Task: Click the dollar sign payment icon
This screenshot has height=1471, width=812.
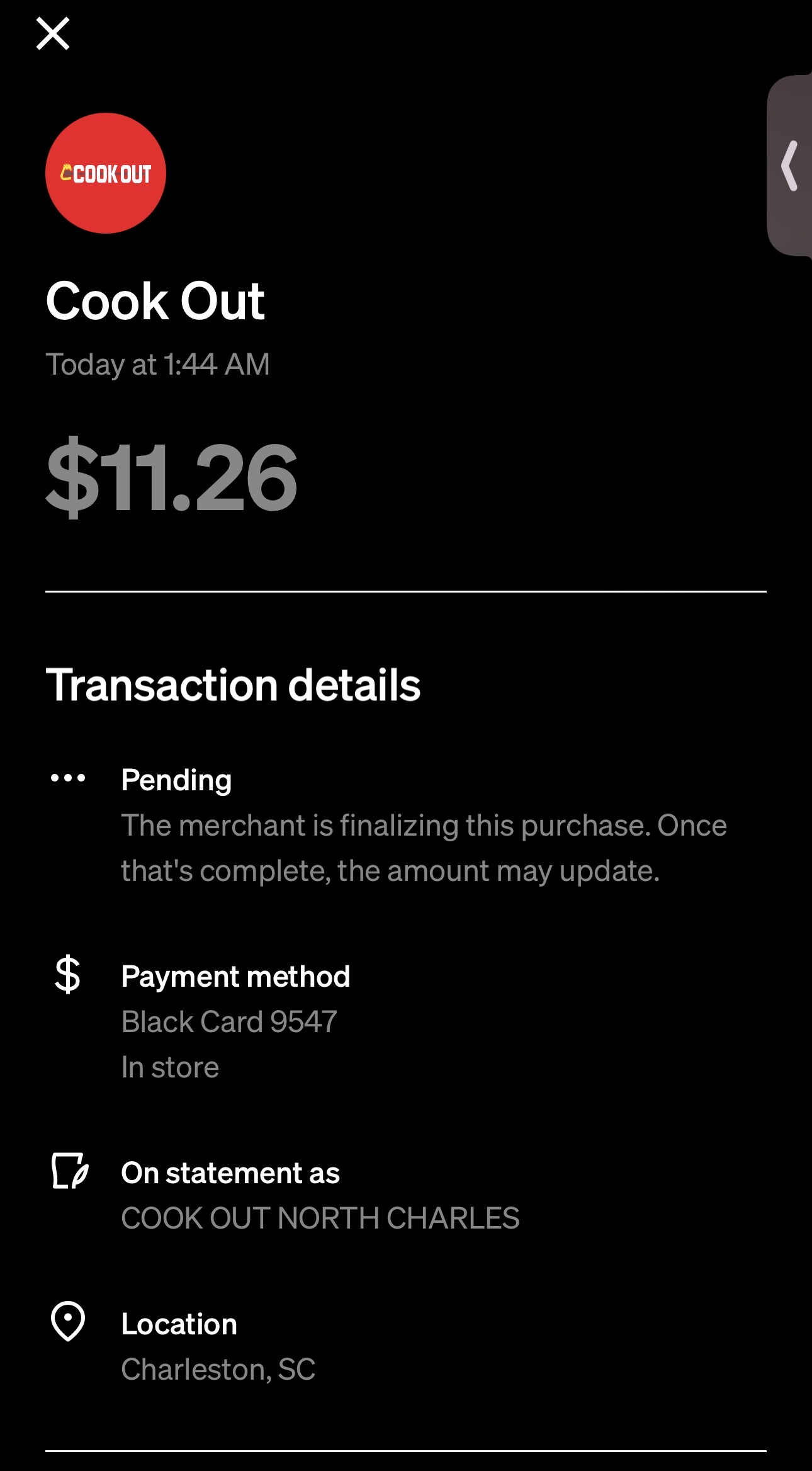Action: click(x=67, y=975)
